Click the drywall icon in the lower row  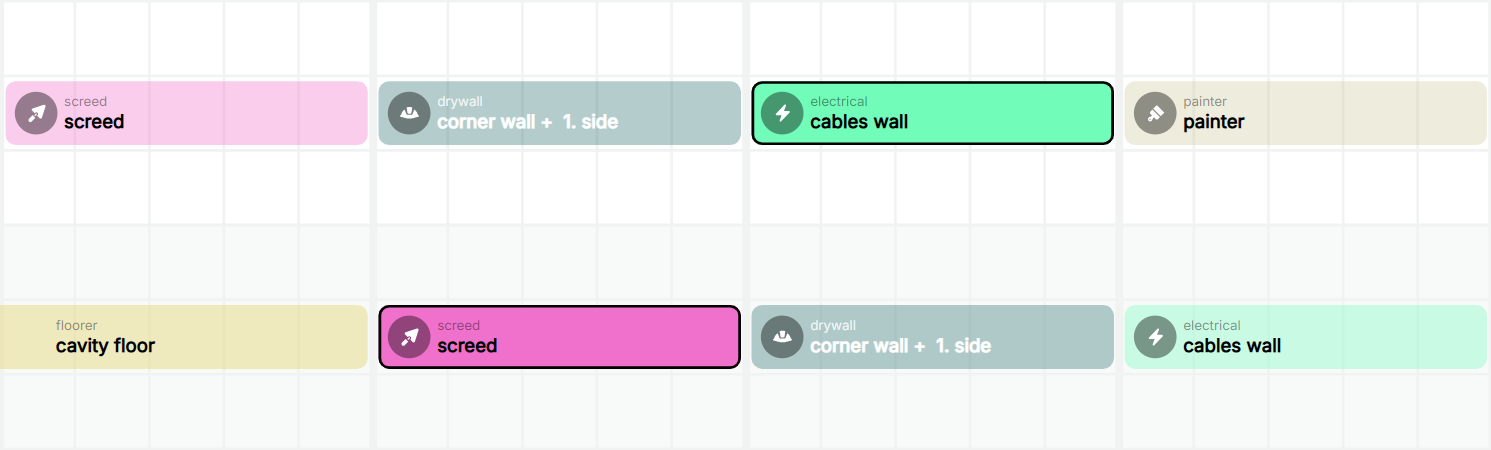pos(782,337)
